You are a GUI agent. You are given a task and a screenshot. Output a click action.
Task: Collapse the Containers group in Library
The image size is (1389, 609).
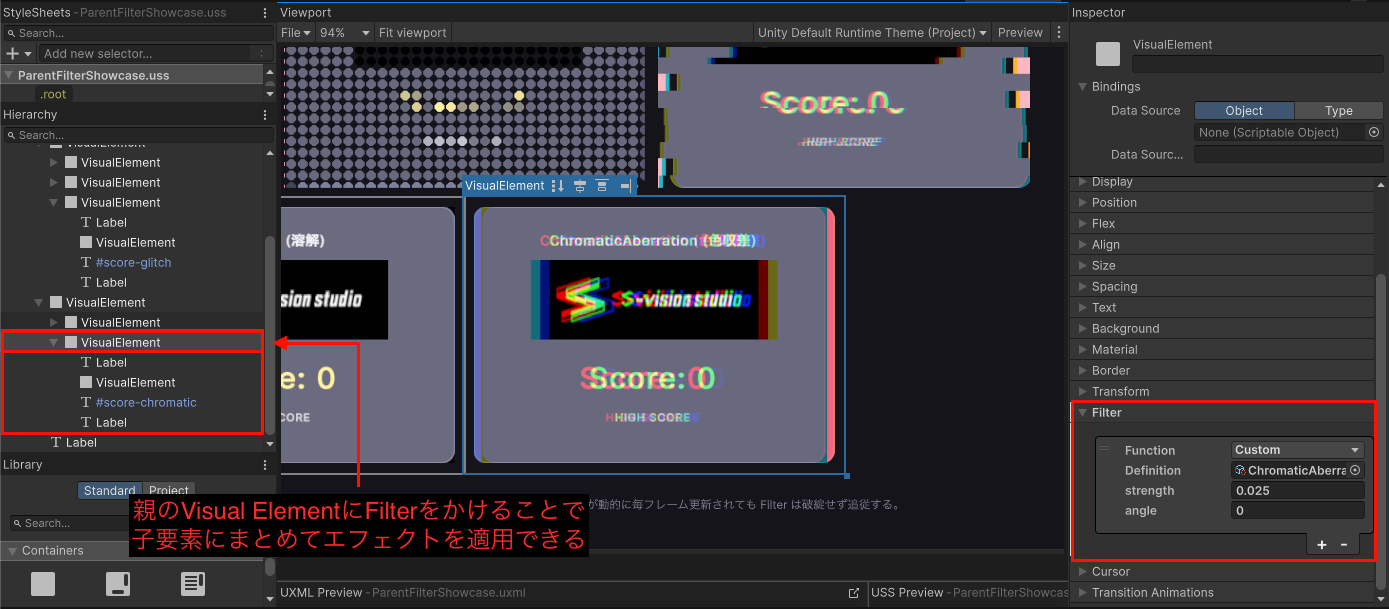(11, 550)
